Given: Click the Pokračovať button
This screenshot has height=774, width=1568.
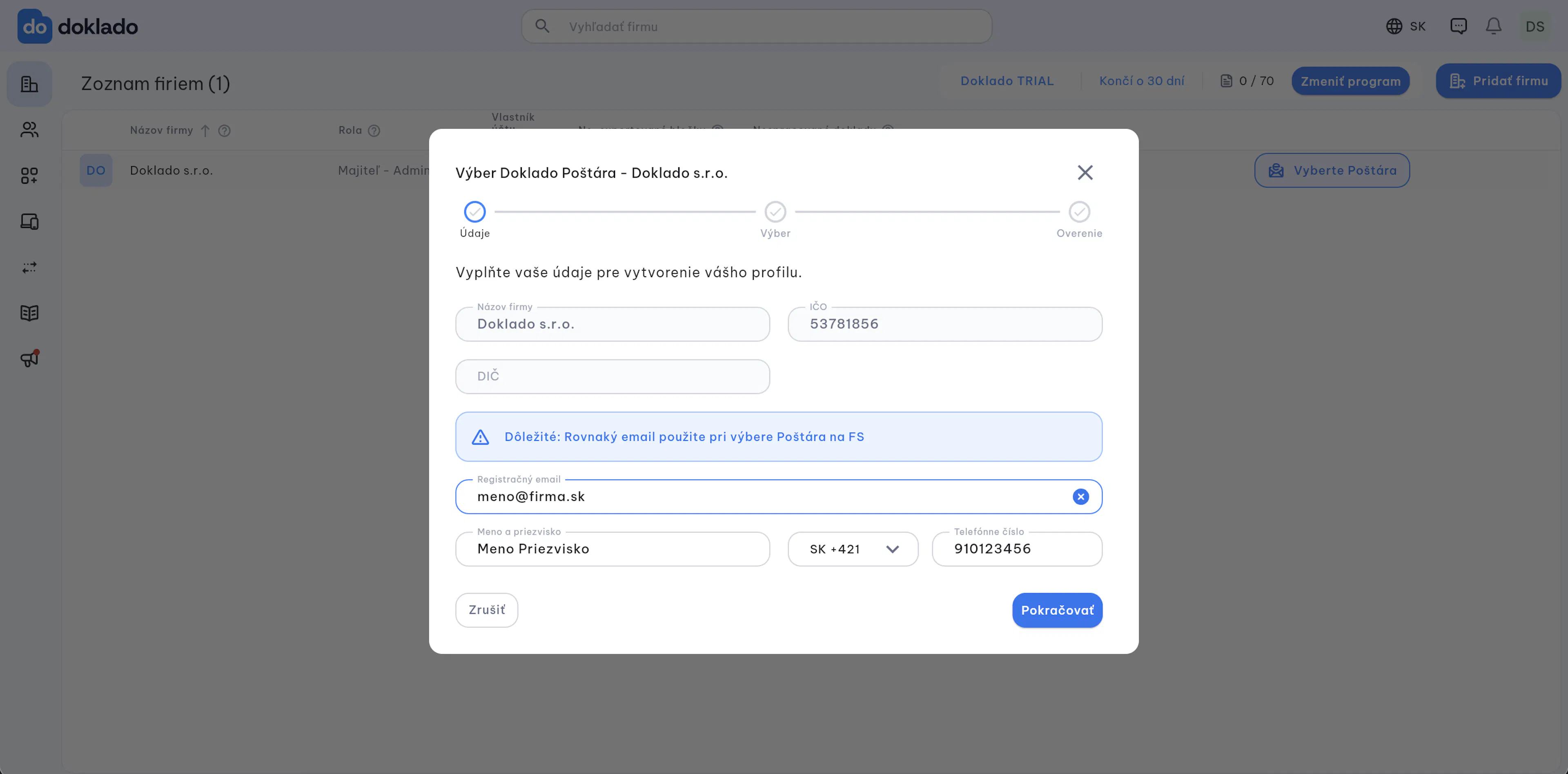Looking at the screenshot, I should [x=1057, y=610].
